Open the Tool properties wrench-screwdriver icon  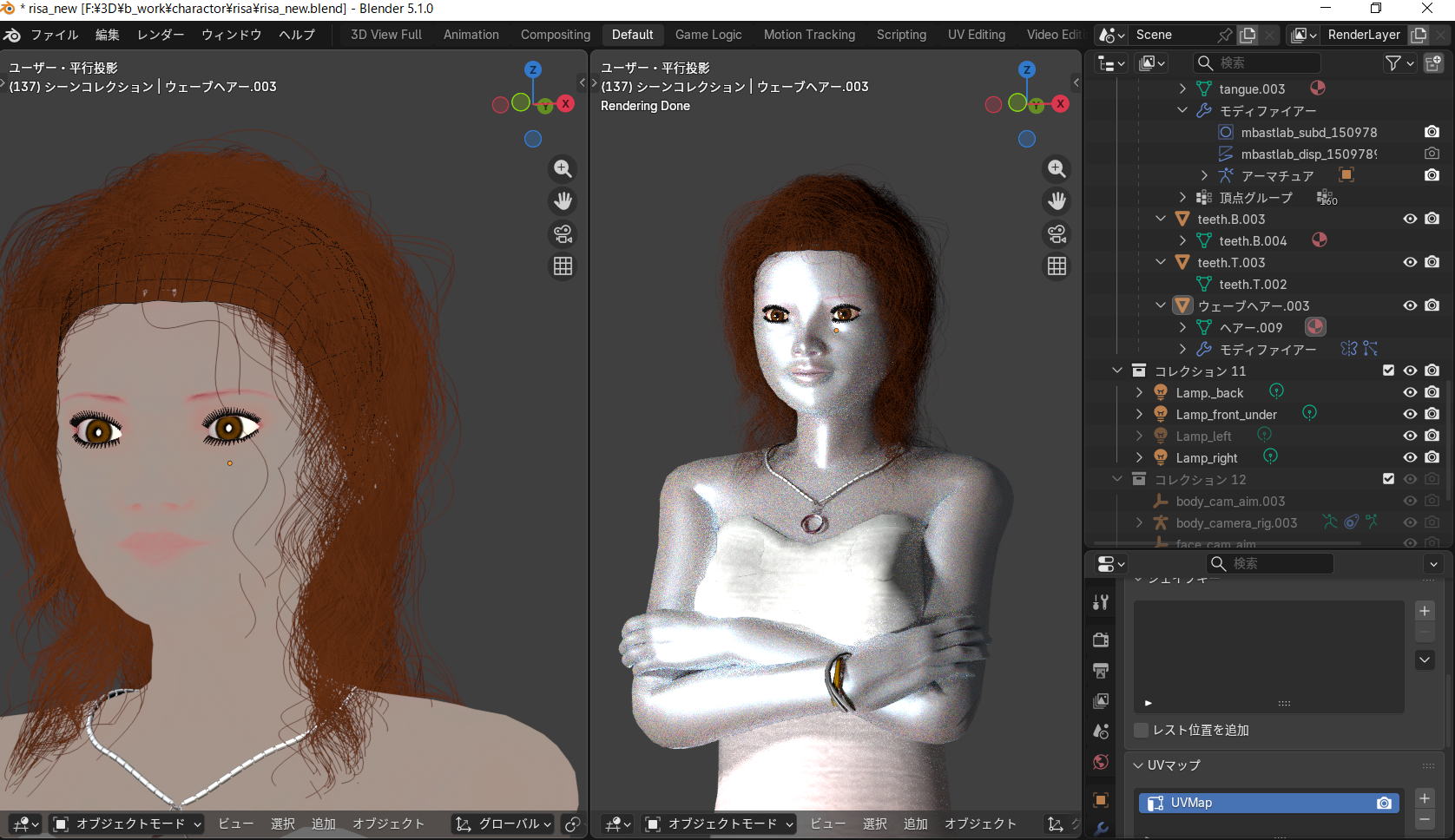(x=1101, y=601)
